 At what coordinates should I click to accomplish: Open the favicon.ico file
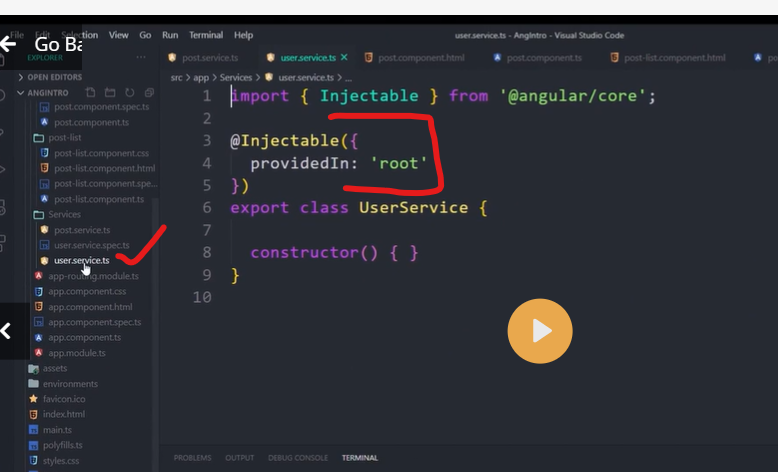(x=64, y=399)
